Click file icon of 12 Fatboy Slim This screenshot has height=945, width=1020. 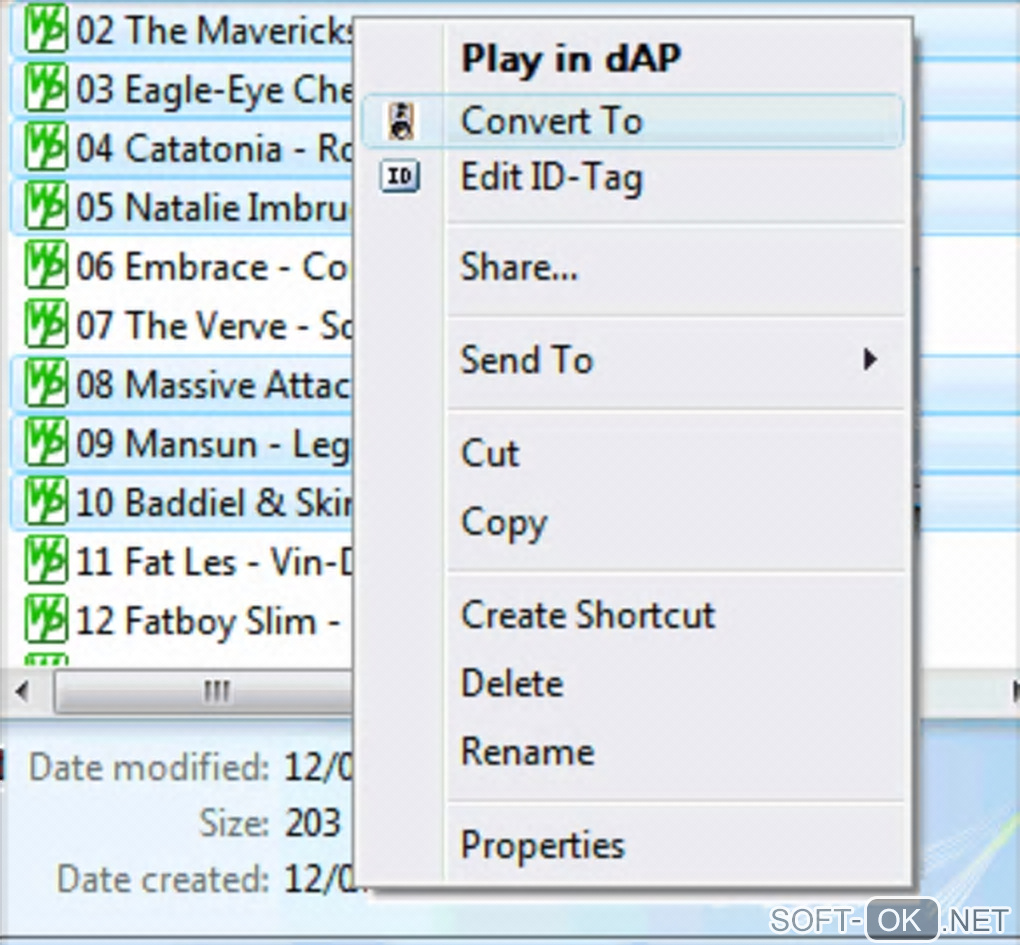[46, 620]
